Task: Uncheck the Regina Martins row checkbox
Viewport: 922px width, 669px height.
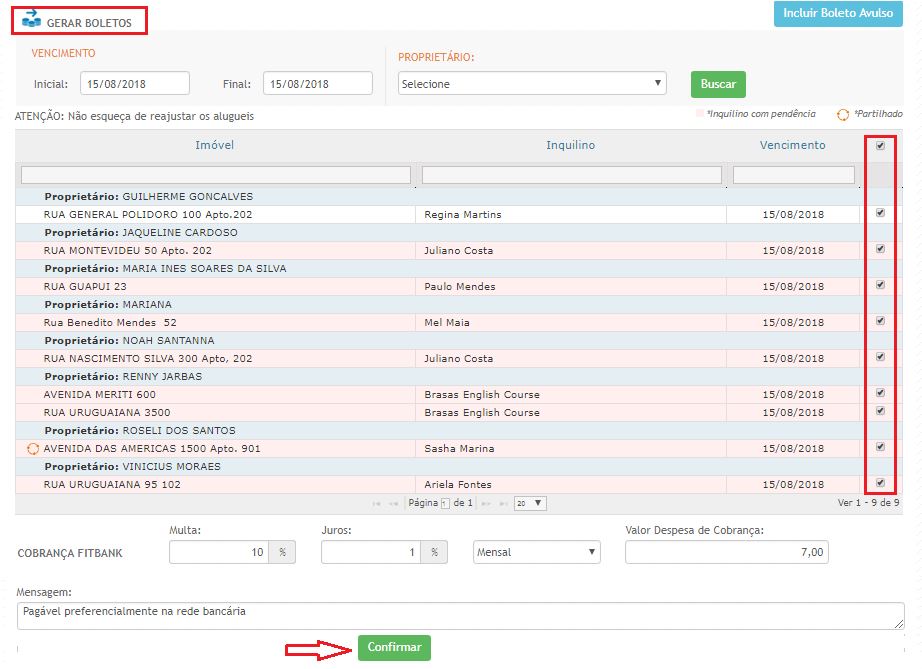Action: (x=880, y=214)
